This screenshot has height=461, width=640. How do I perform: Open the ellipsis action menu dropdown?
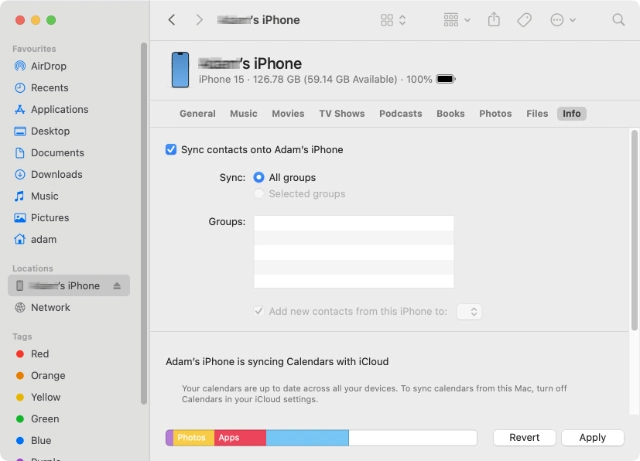563,20
